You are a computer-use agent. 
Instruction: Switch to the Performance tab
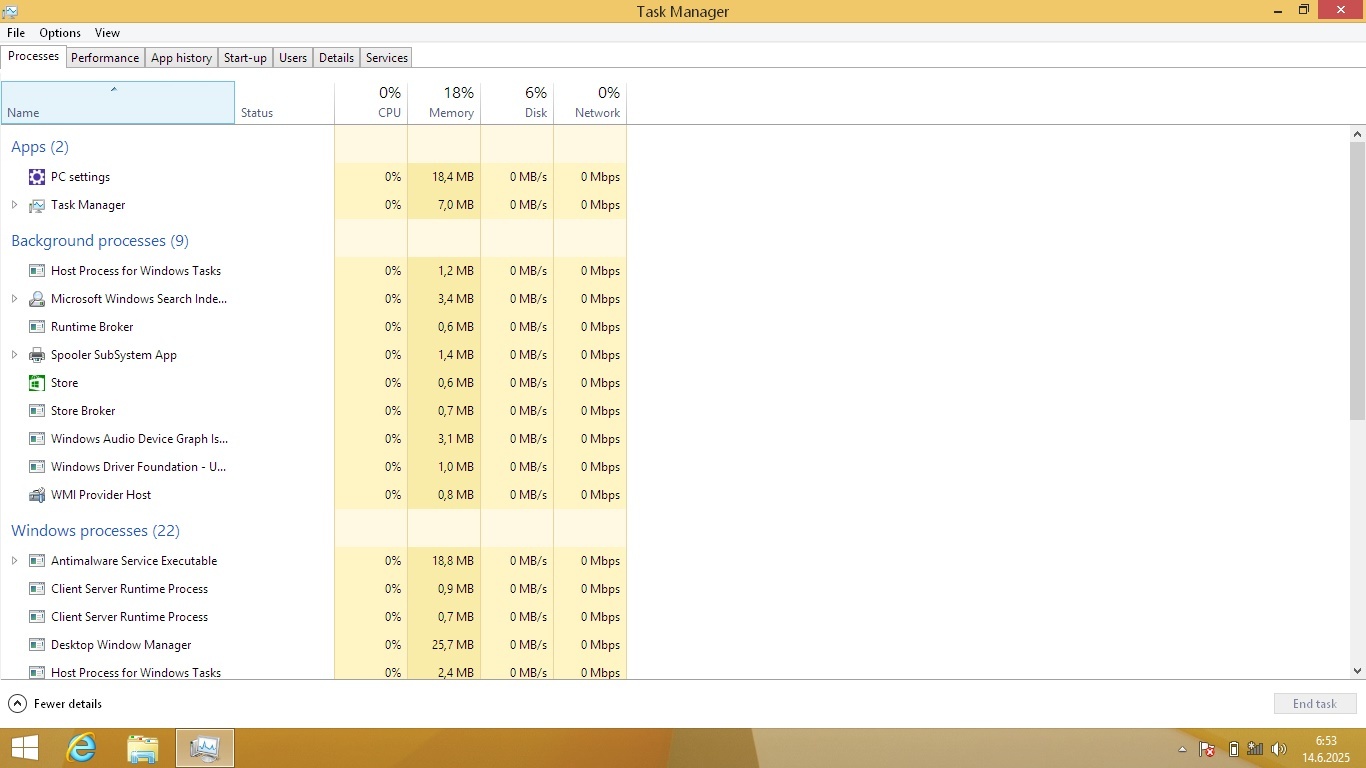pos(105,58)
